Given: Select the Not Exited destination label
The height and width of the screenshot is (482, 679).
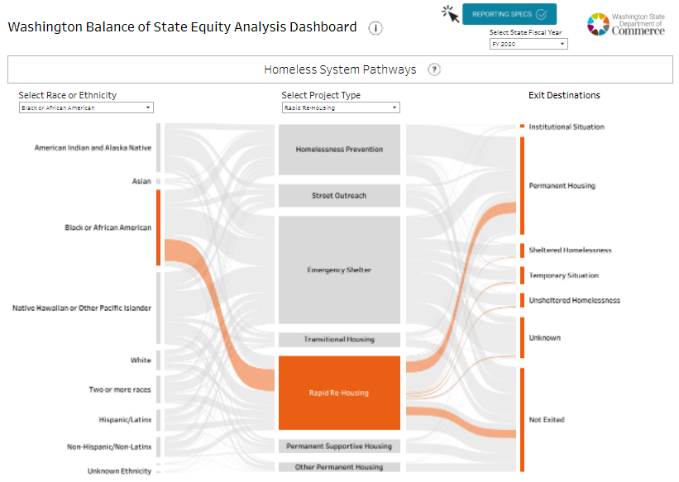Looking at the screenshot, I should [x=547, y=420].
